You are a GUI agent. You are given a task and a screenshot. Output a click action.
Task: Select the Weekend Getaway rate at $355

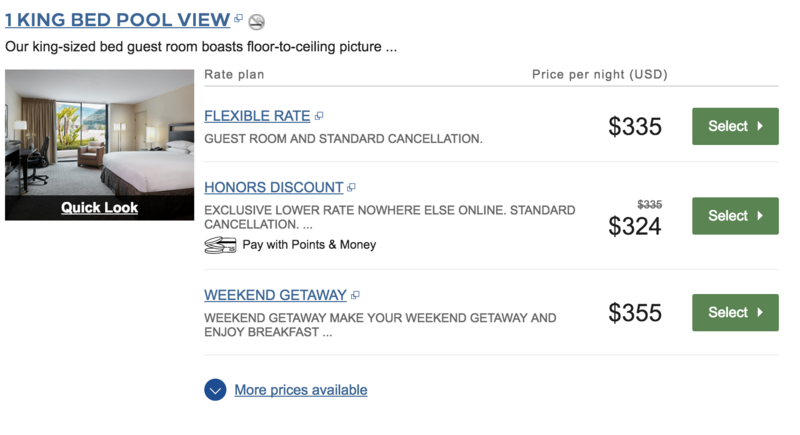pyautogui.click(x=735, y=313)
